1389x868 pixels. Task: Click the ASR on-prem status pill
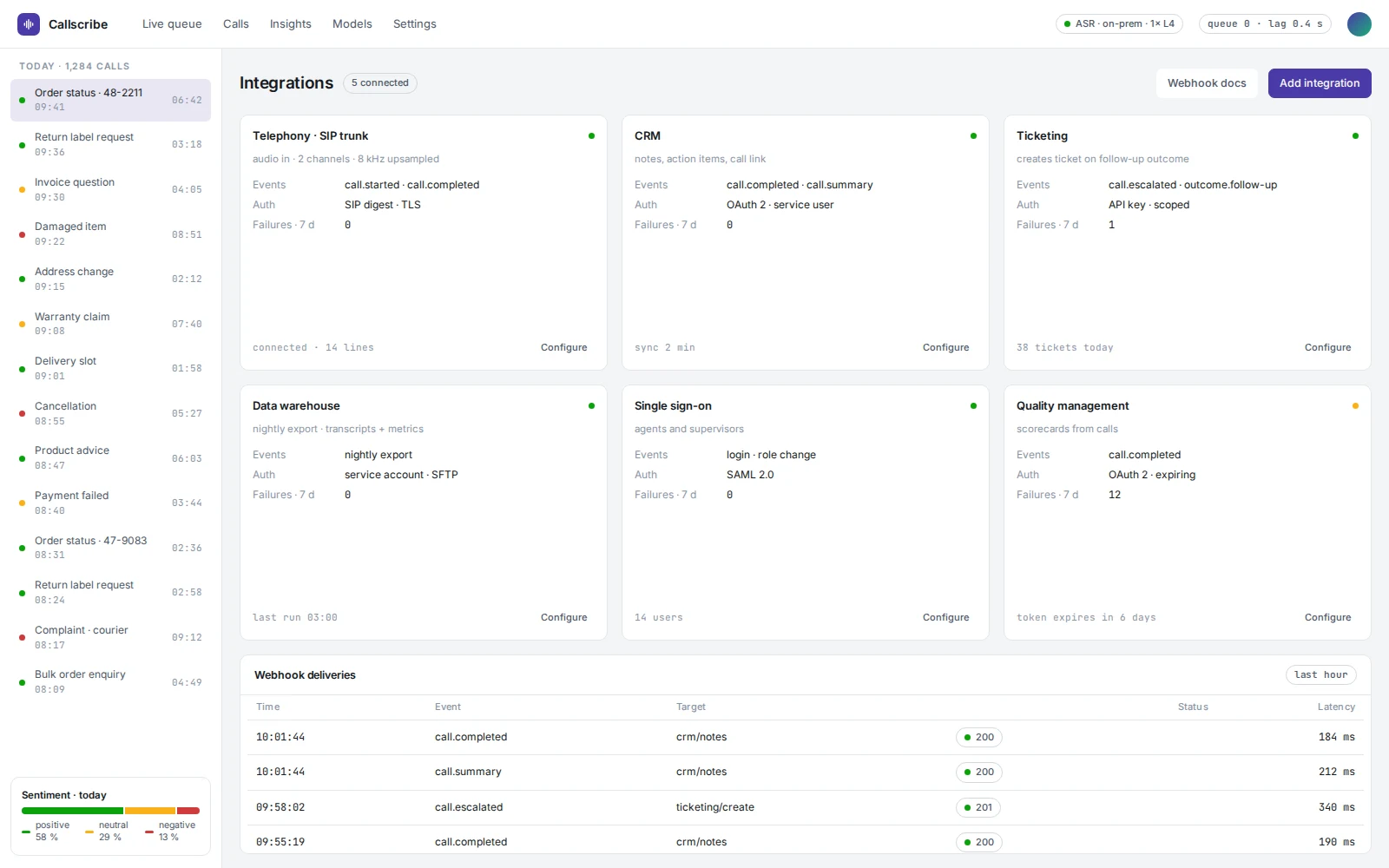[x=1119, y=24]
